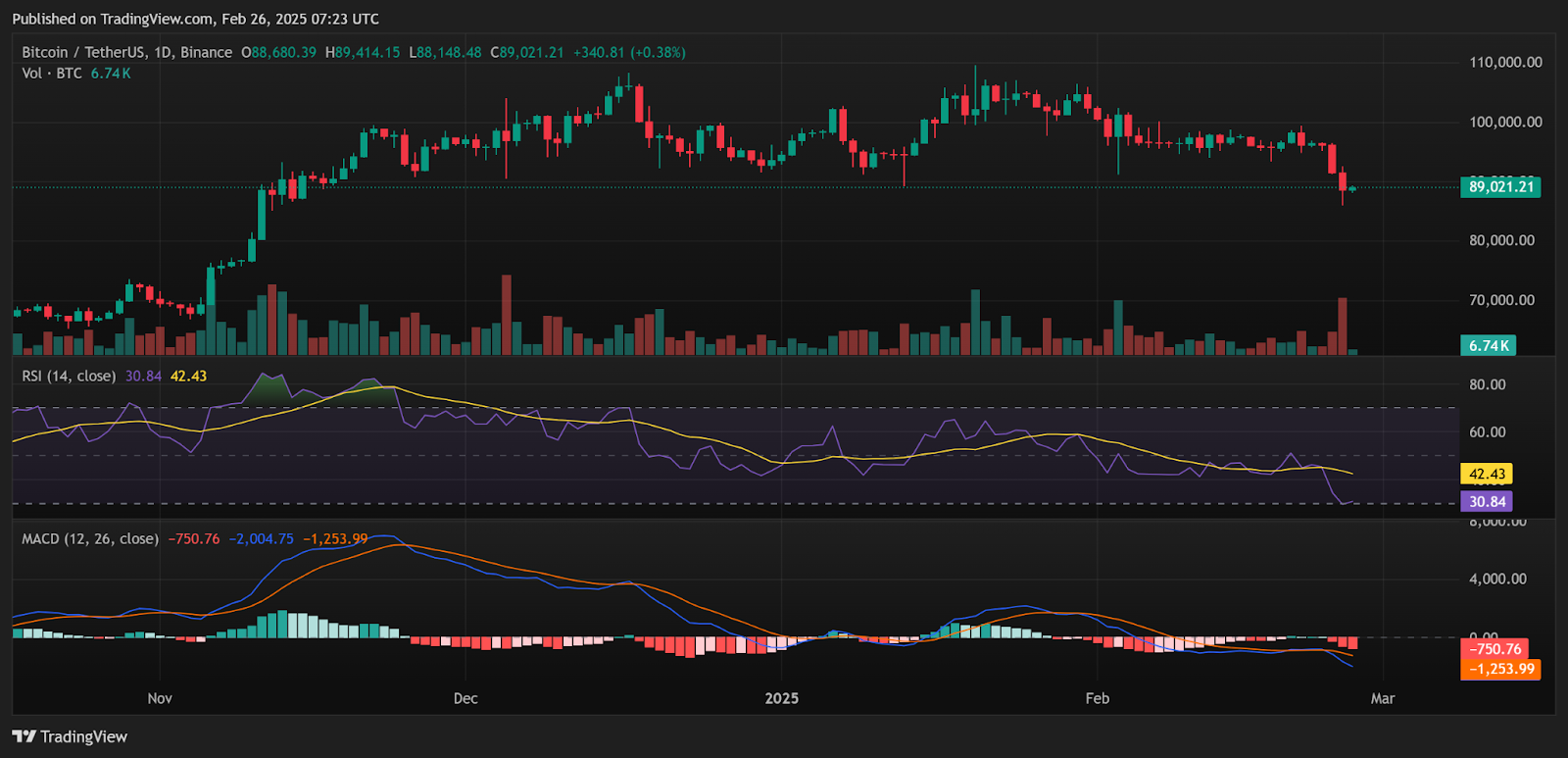This screenshot has width=1568, height=758.
Task: Click the Bitcoin / TetherUS symbol title
Action: pyautogui.click(x=83, y=52)
